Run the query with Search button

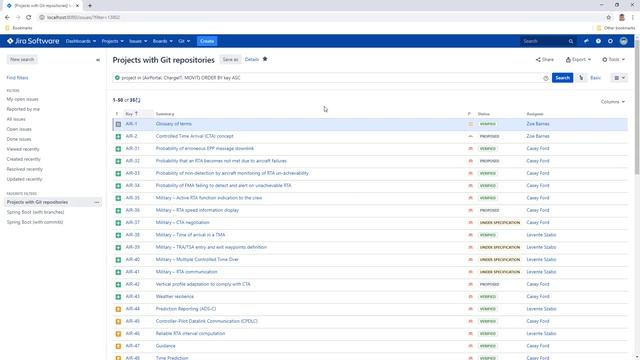562,78
